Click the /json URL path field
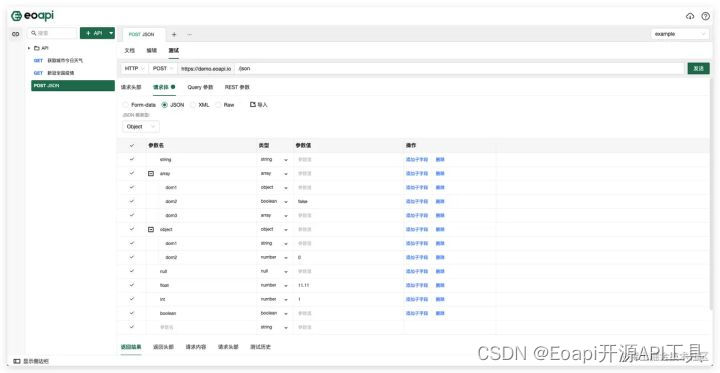Screen dimensions: 720x373 pyautogui.click(x=459, y=68)
